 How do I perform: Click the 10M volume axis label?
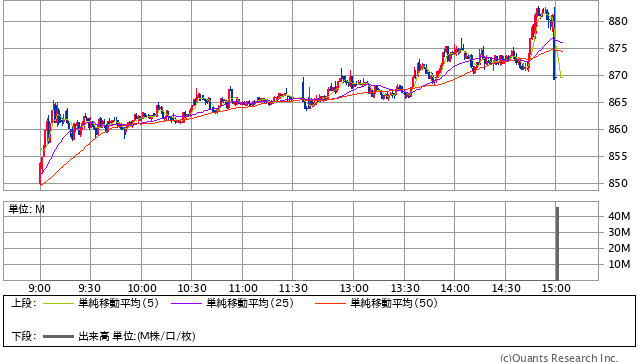[619, 264]
